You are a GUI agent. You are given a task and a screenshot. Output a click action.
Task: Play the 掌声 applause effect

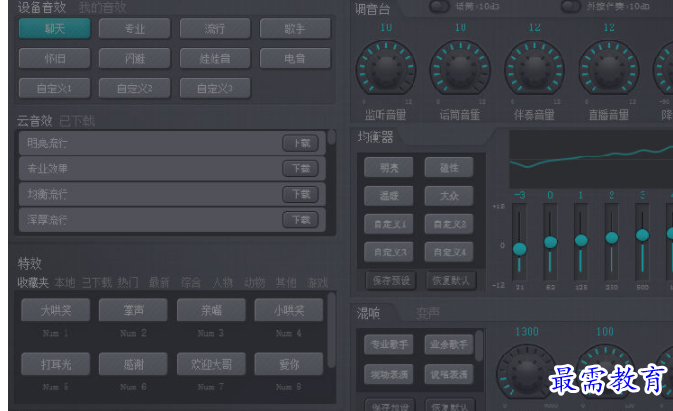(x=133, y=310)
